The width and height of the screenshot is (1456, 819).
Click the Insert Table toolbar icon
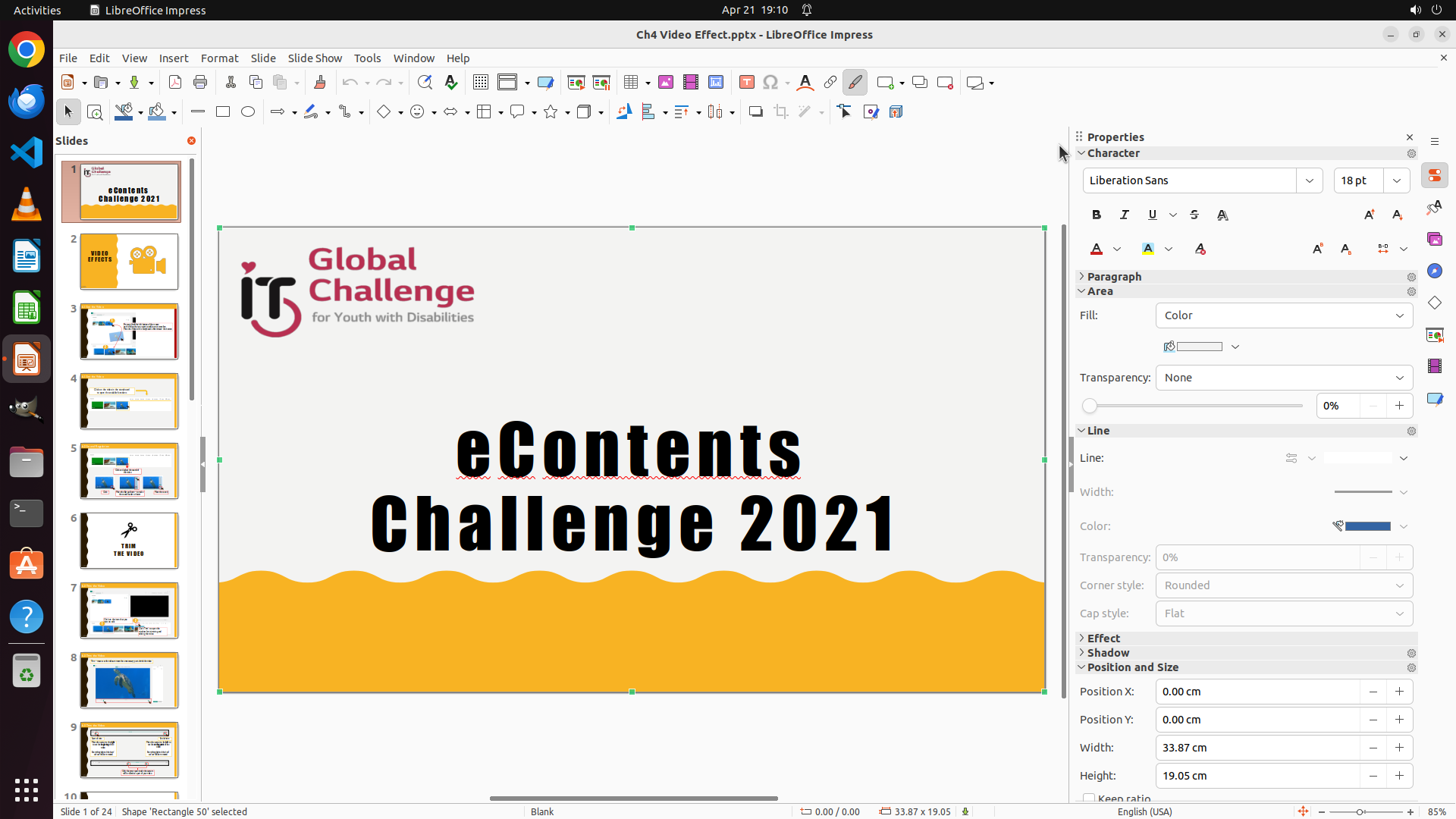(x=631, y=83)
